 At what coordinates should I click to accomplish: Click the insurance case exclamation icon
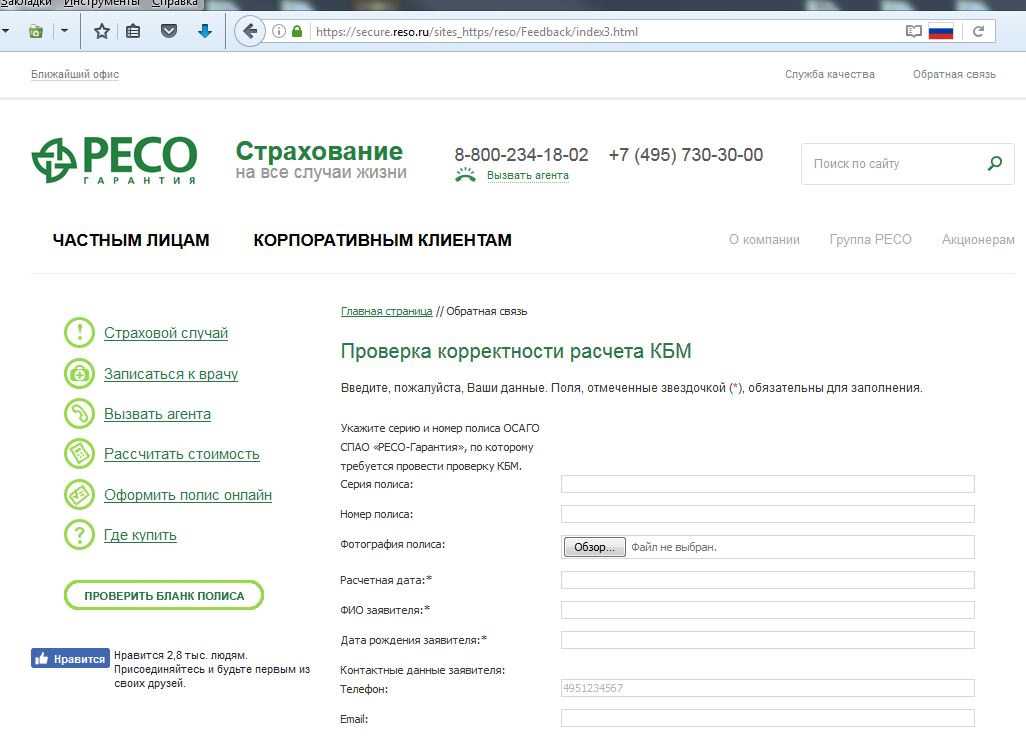point(79,332)
